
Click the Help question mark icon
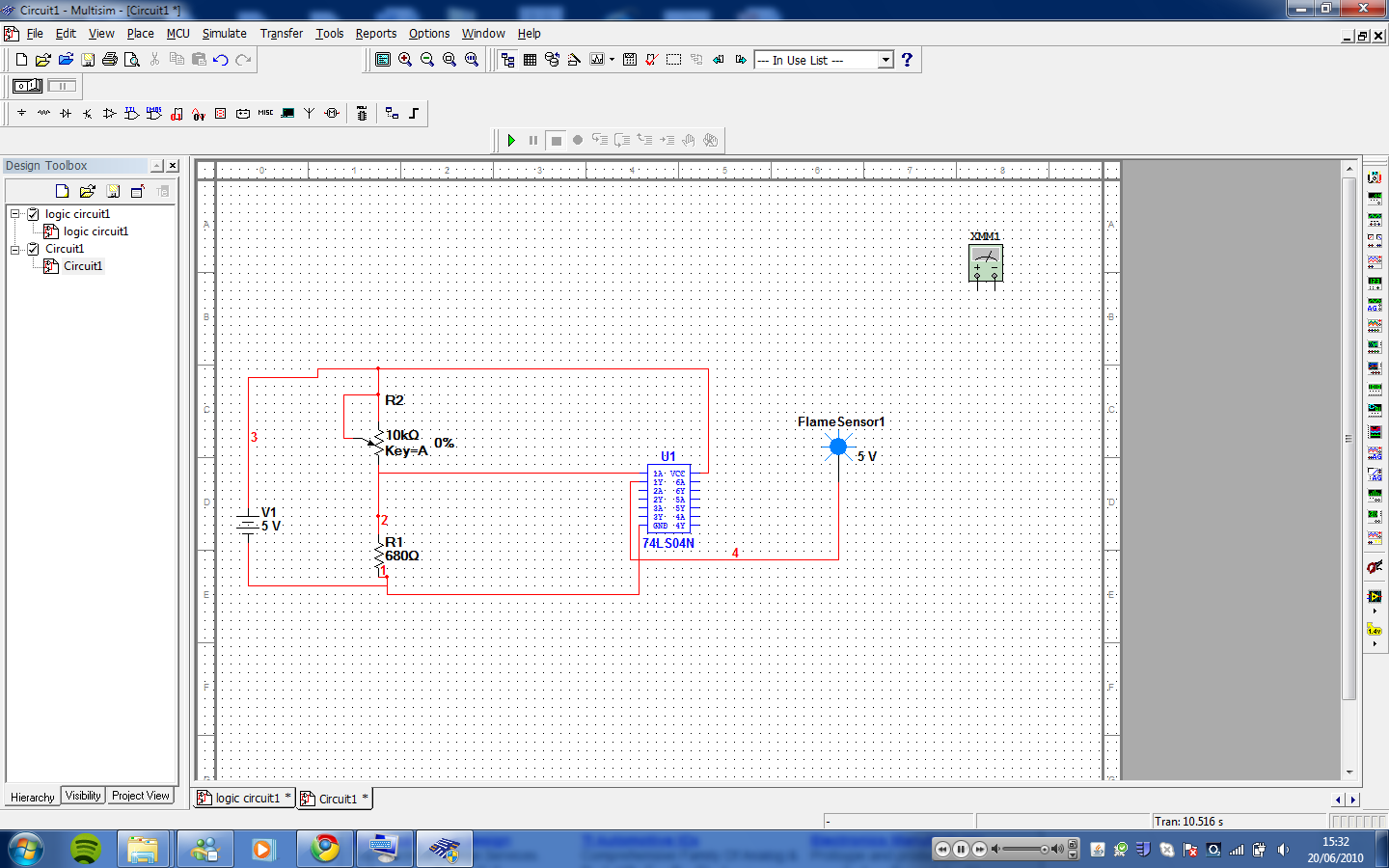[x=907, y=60]
